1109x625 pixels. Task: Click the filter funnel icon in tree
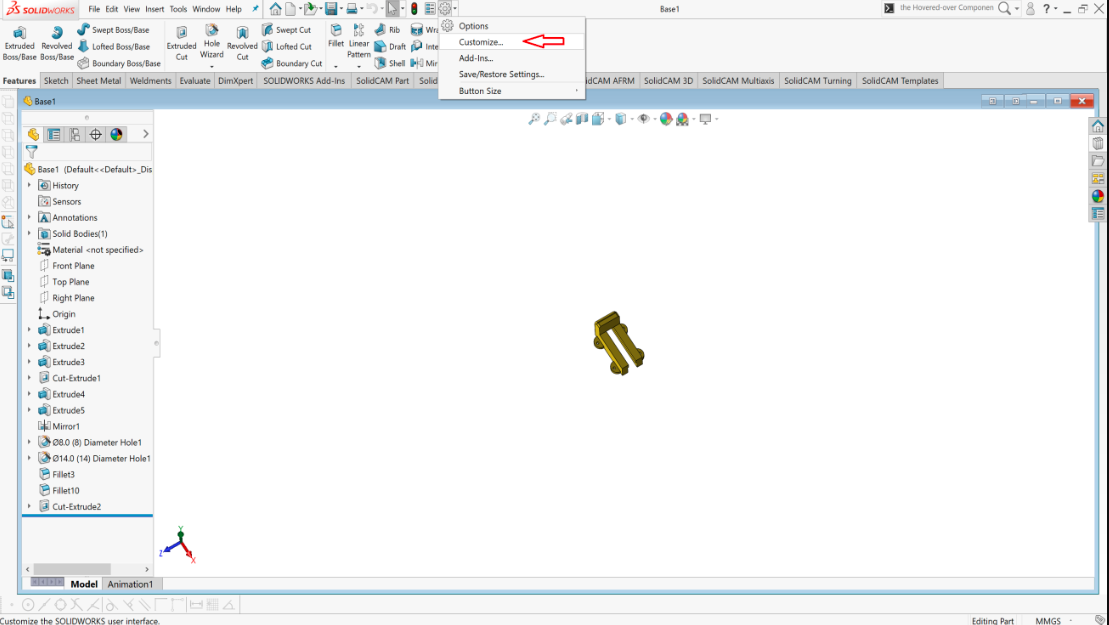tap(31, 152)
